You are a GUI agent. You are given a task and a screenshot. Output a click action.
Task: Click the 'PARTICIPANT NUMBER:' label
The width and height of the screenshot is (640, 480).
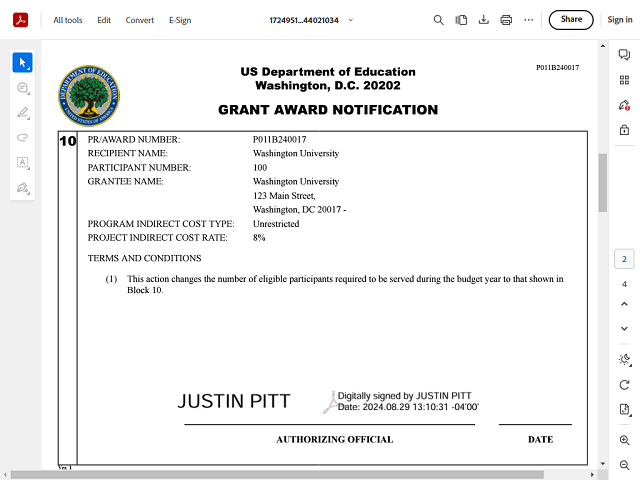139,167
